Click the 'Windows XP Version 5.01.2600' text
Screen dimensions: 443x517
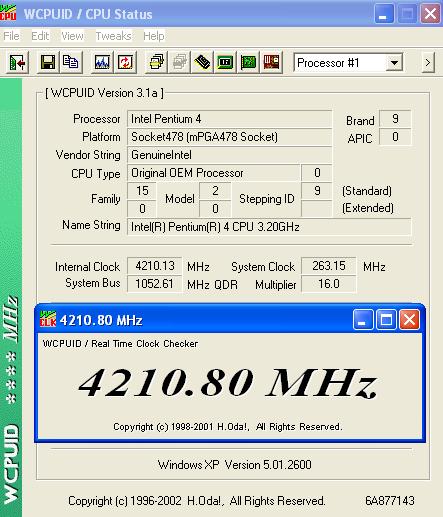pyautogui.click(x=235, y=465)
